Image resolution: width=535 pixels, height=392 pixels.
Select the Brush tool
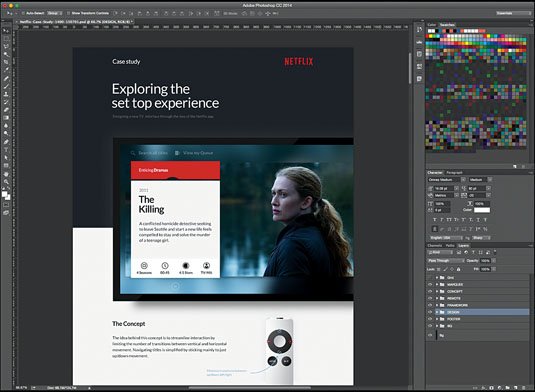click(6, 86)
